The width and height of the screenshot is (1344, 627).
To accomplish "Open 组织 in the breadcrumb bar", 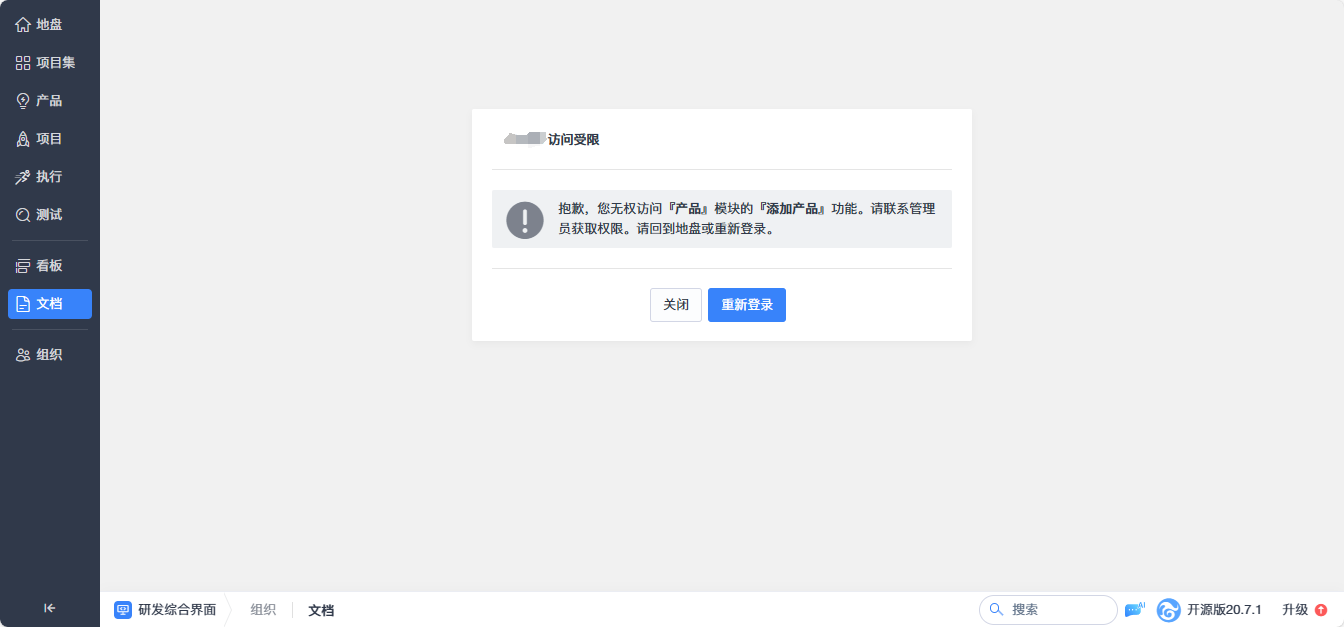I will 263,610.
